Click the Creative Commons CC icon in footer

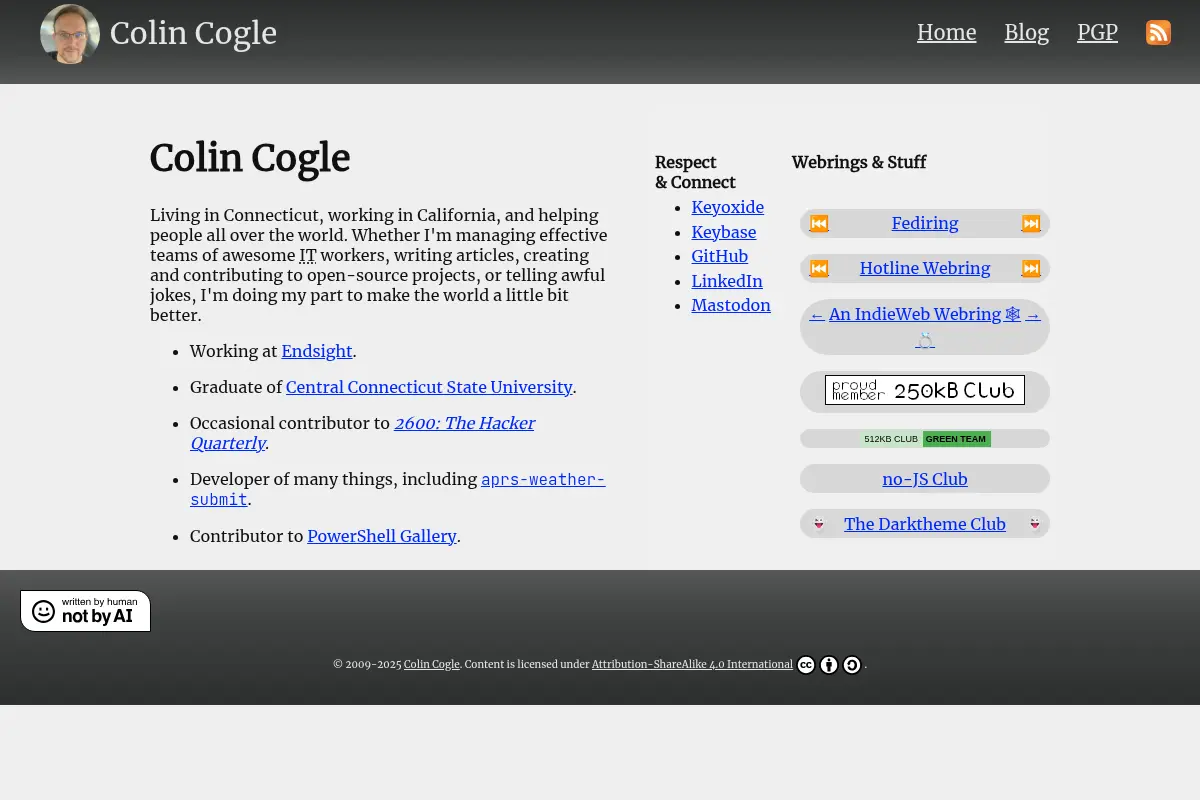[806, 665]
